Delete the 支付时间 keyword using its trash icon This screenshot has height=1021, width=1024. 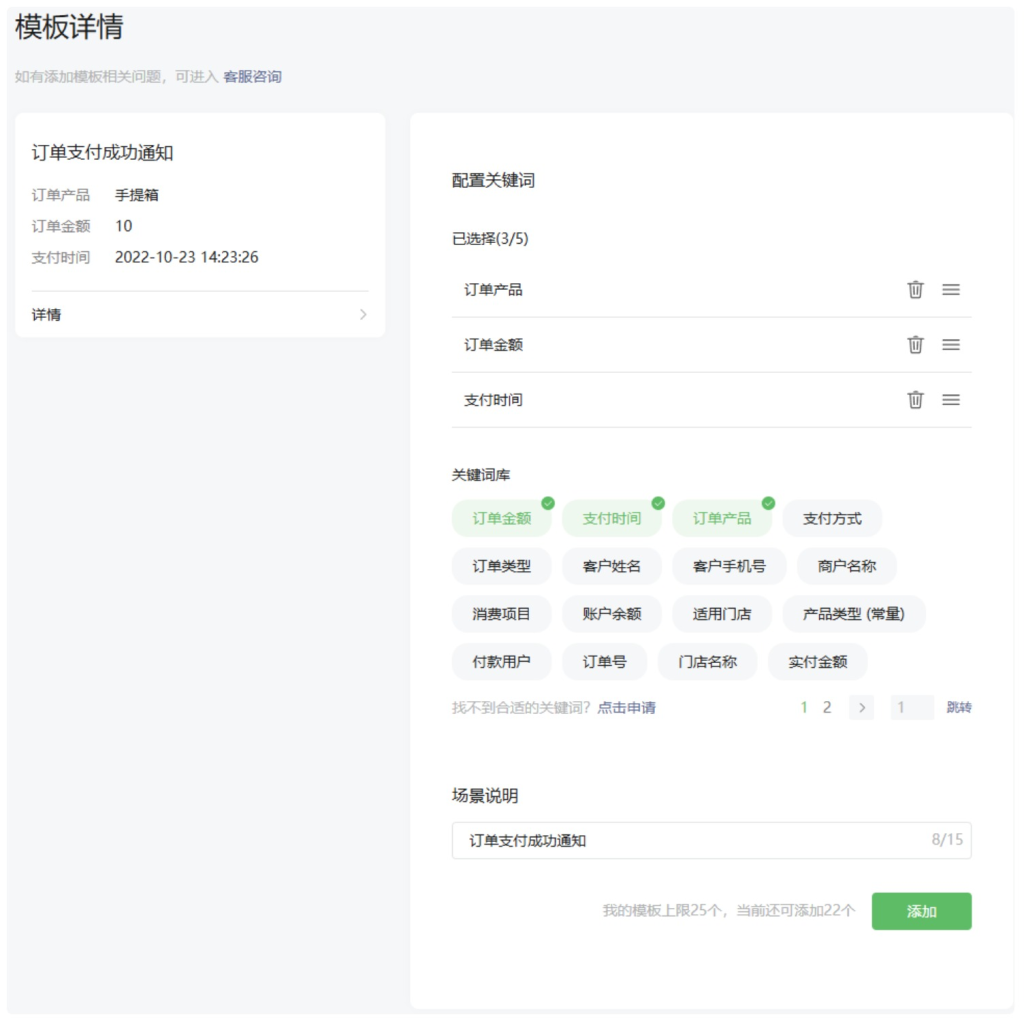pyautogui.click(x=914, y=400)
